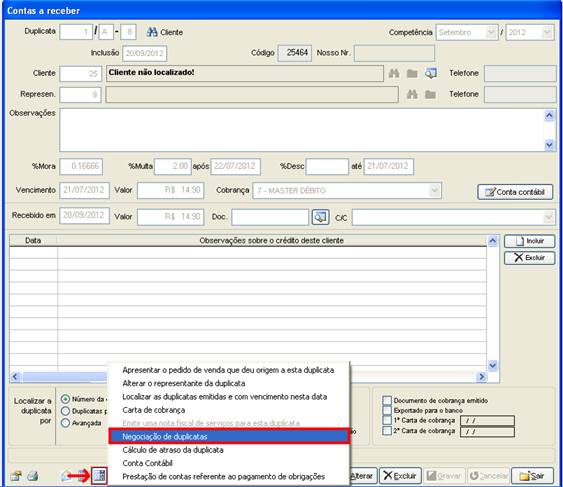
Task: Choose 'Carta de cobrança' menu item
Action: point(229,410)
